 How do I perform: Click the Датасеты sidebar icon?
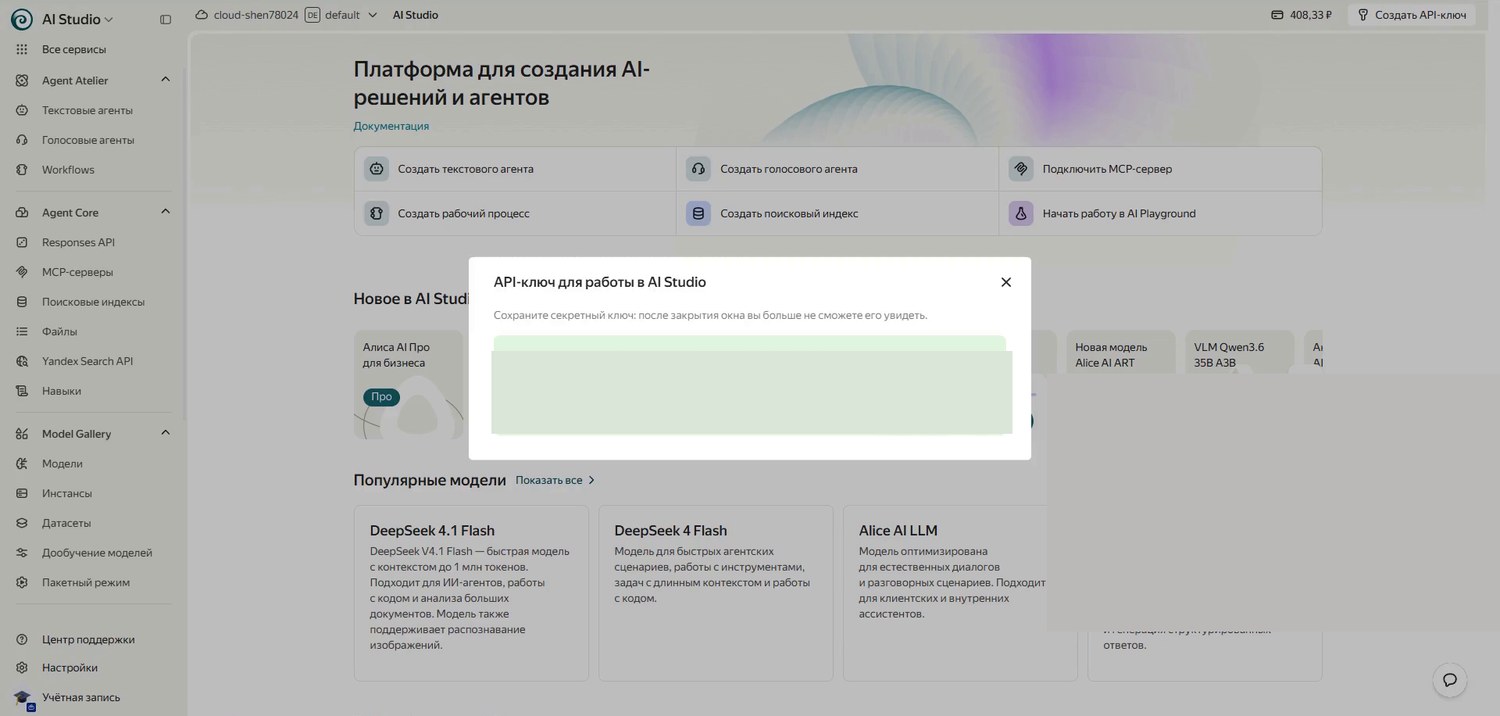tap(22, 523)
